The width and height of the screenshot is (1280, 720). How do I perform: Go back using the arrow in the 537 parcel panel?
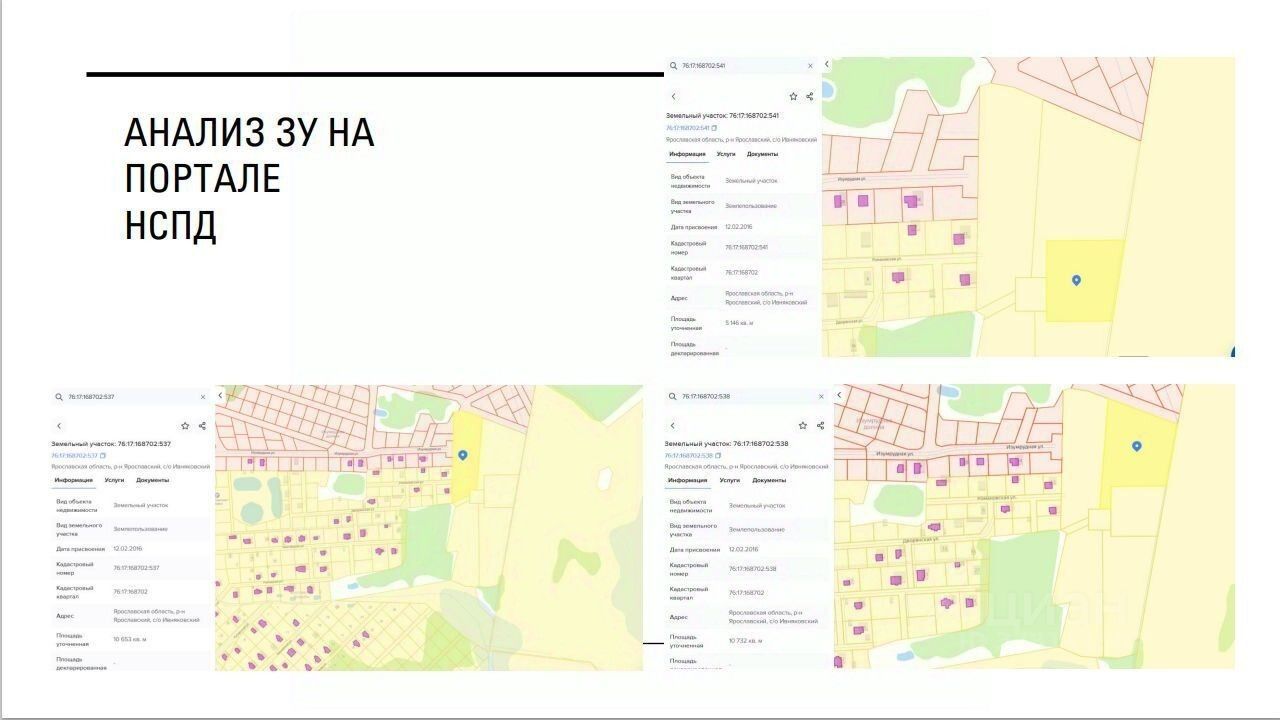tap(59, 426)
